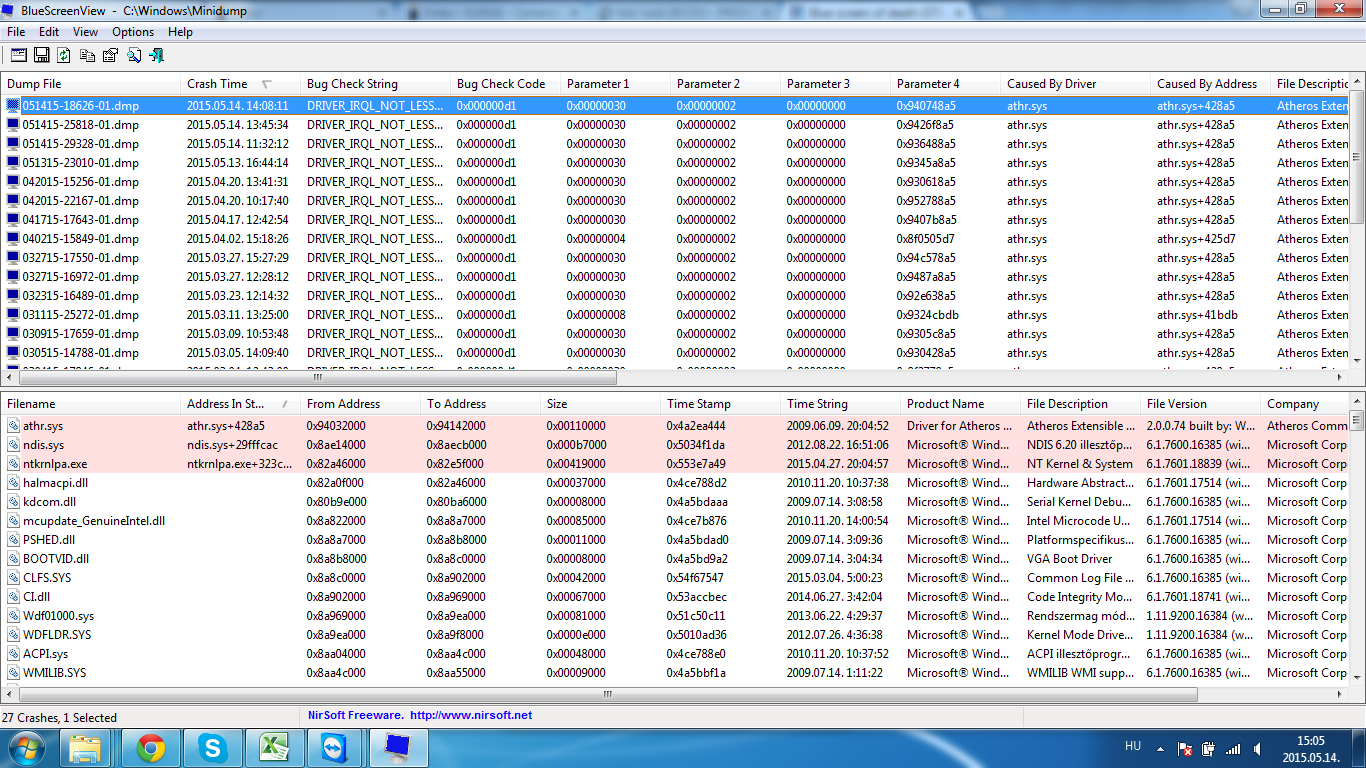Viewport: 1366px width, 768px height.
Task: Select the 051315-23010-01.dmp row
Action: [x=675, y=163]
